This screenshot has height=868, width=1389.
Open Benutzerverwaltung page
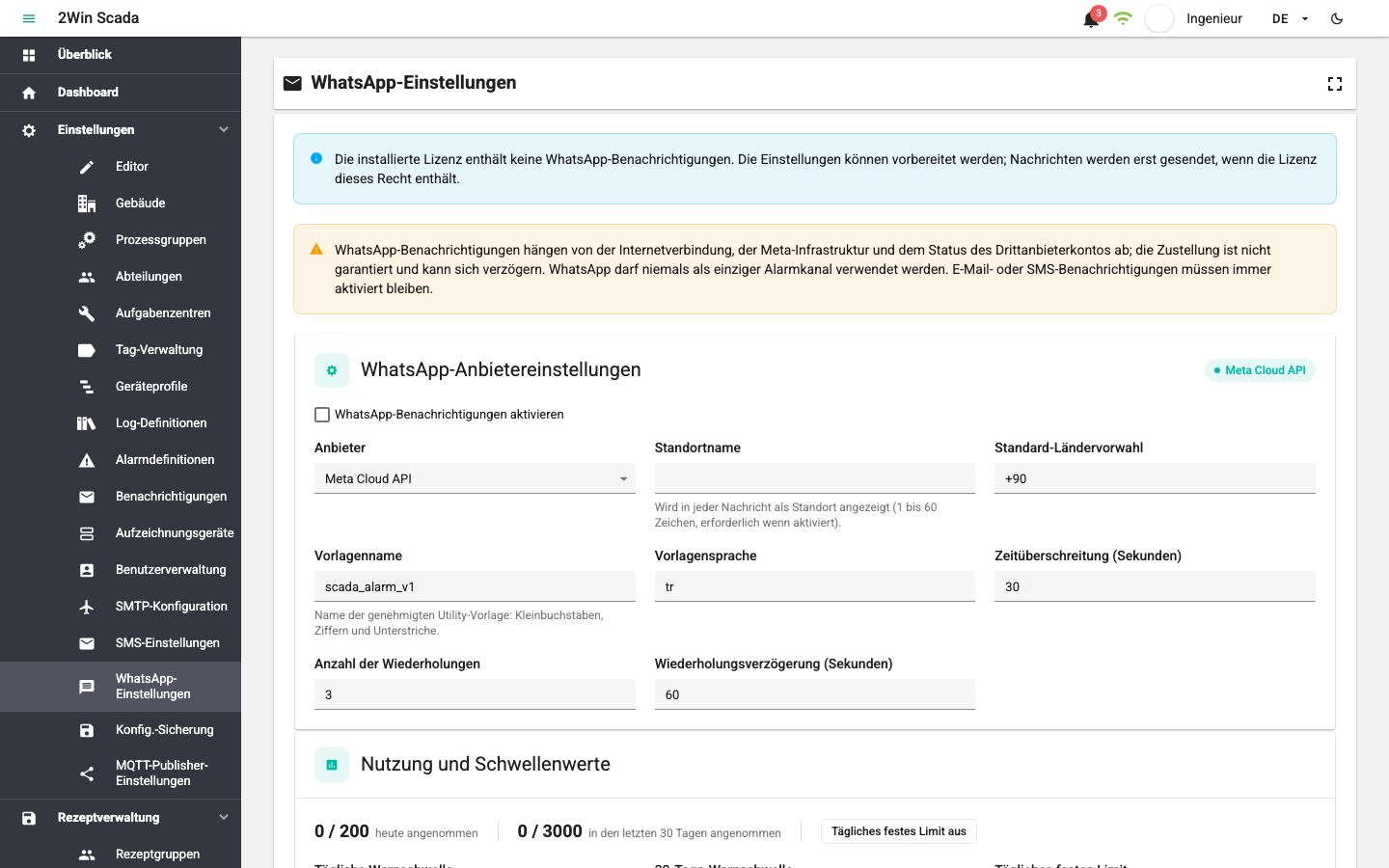[121, 570]
